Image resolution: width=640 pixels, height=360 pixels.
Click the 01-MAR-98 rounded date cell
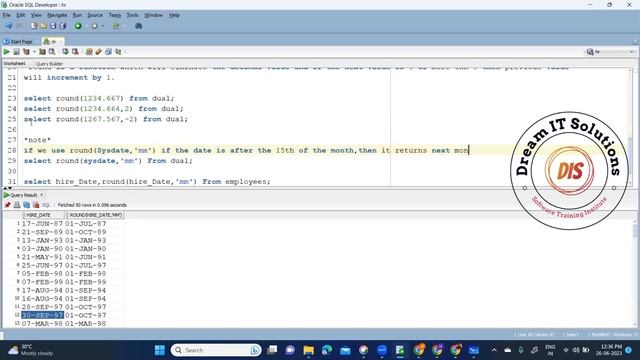pyautogui.click(x=86, y=323)
